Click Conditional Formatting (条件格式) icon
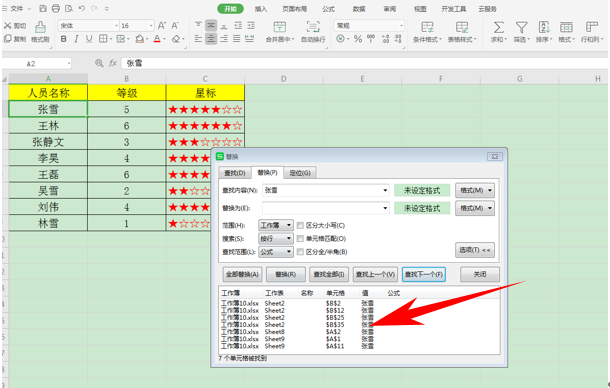 (427, 27)
